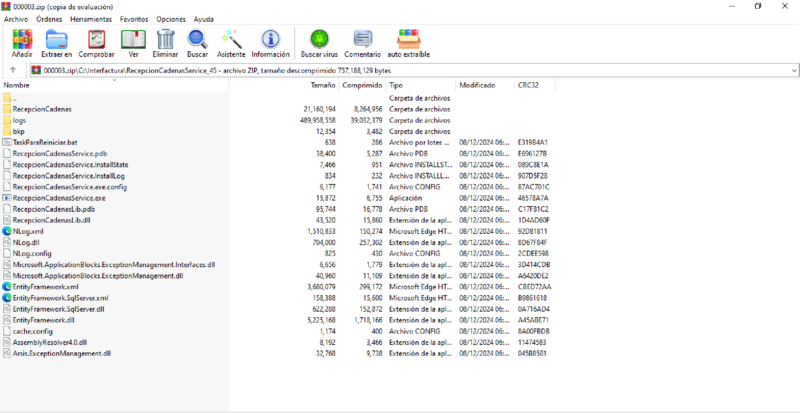Open the Opciones menu
This screenshot has height=413, width=800.
[171, 19]
